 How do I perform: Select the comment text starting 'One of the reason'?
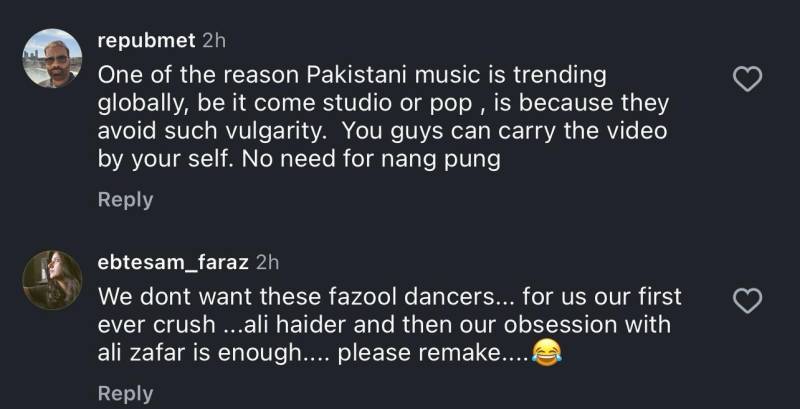coord(383,118)
